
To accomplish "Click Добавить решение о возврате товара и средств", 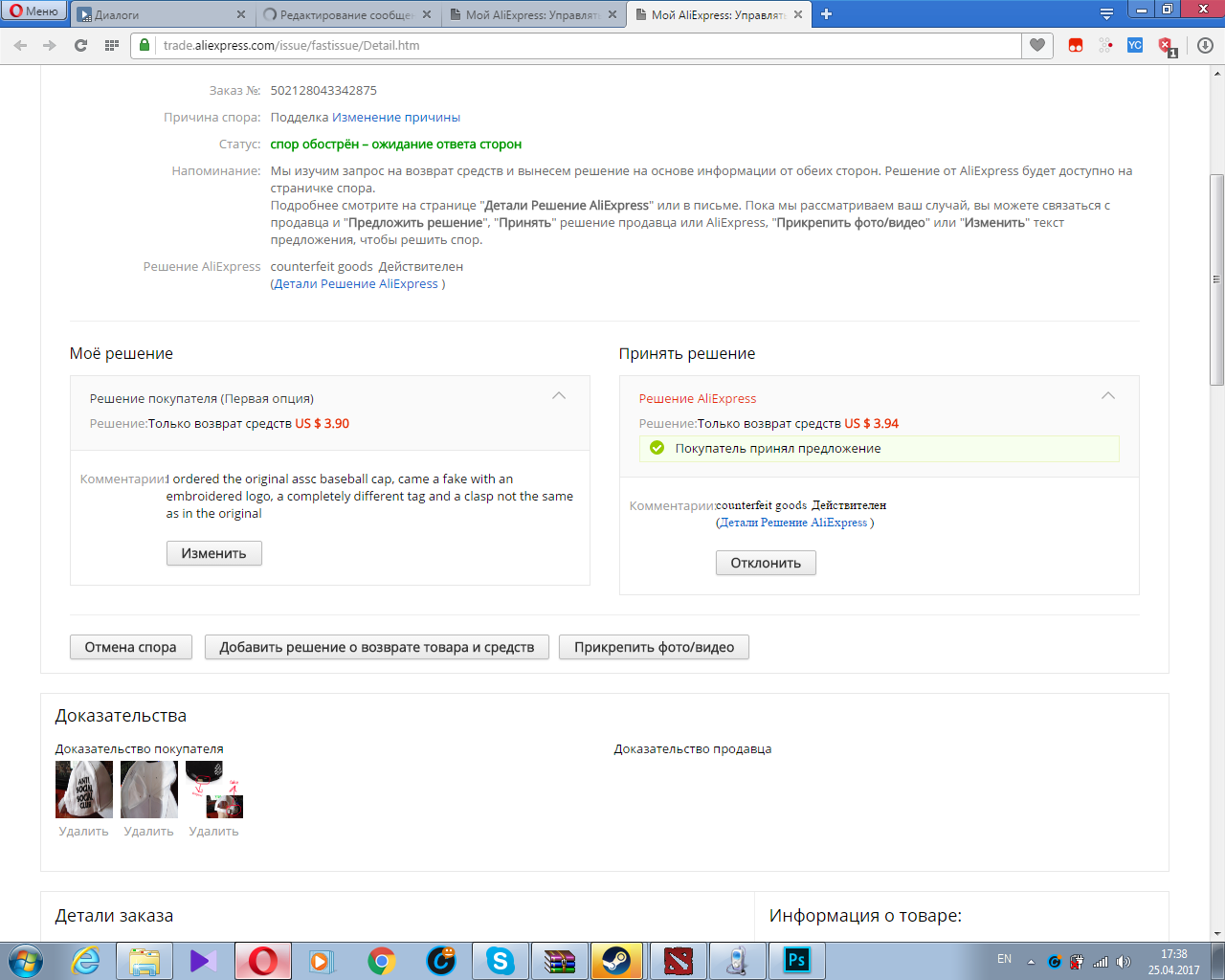I will pos(377,647).
